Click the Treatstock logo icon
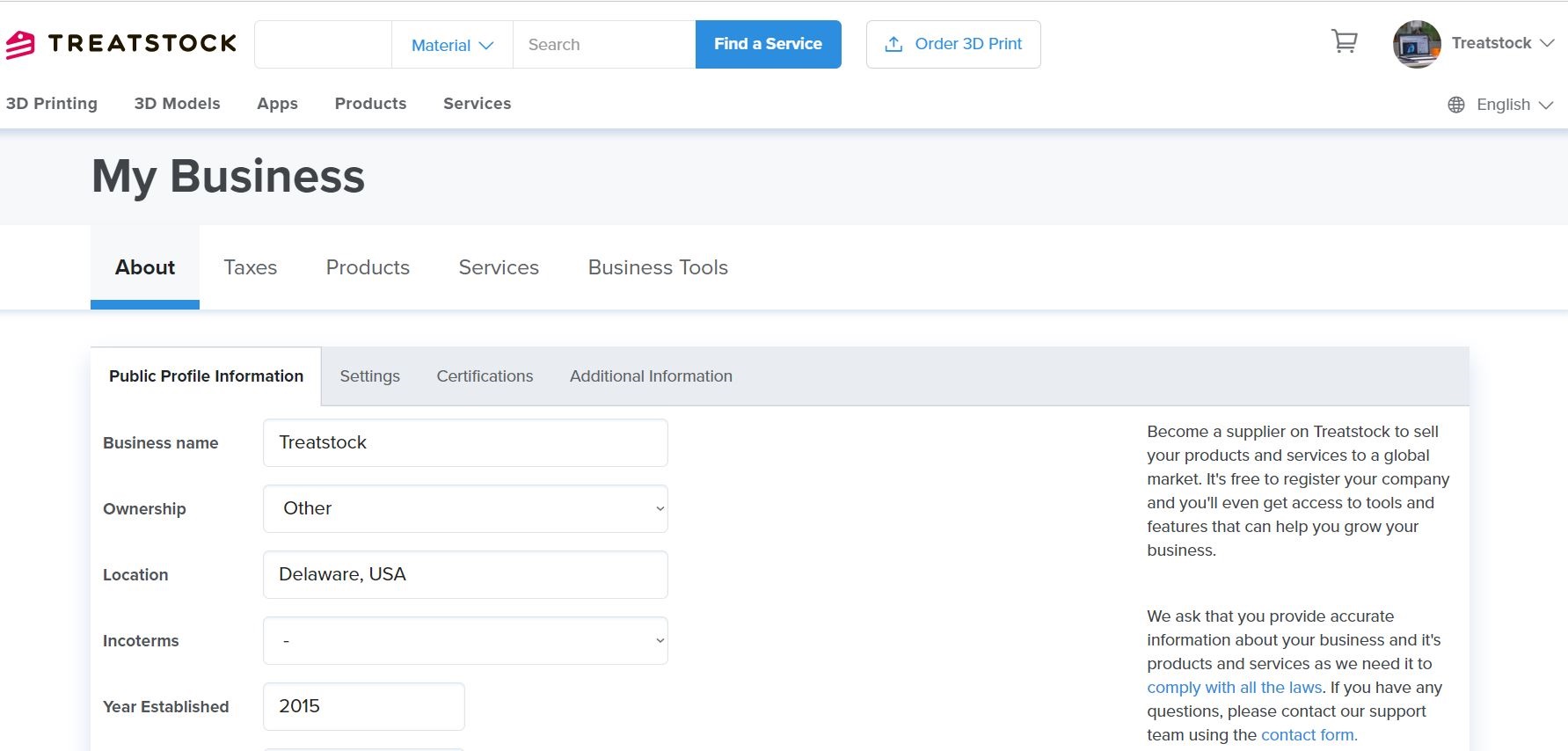The width and height of the screenshot is (1568, 751). point(19,44)
